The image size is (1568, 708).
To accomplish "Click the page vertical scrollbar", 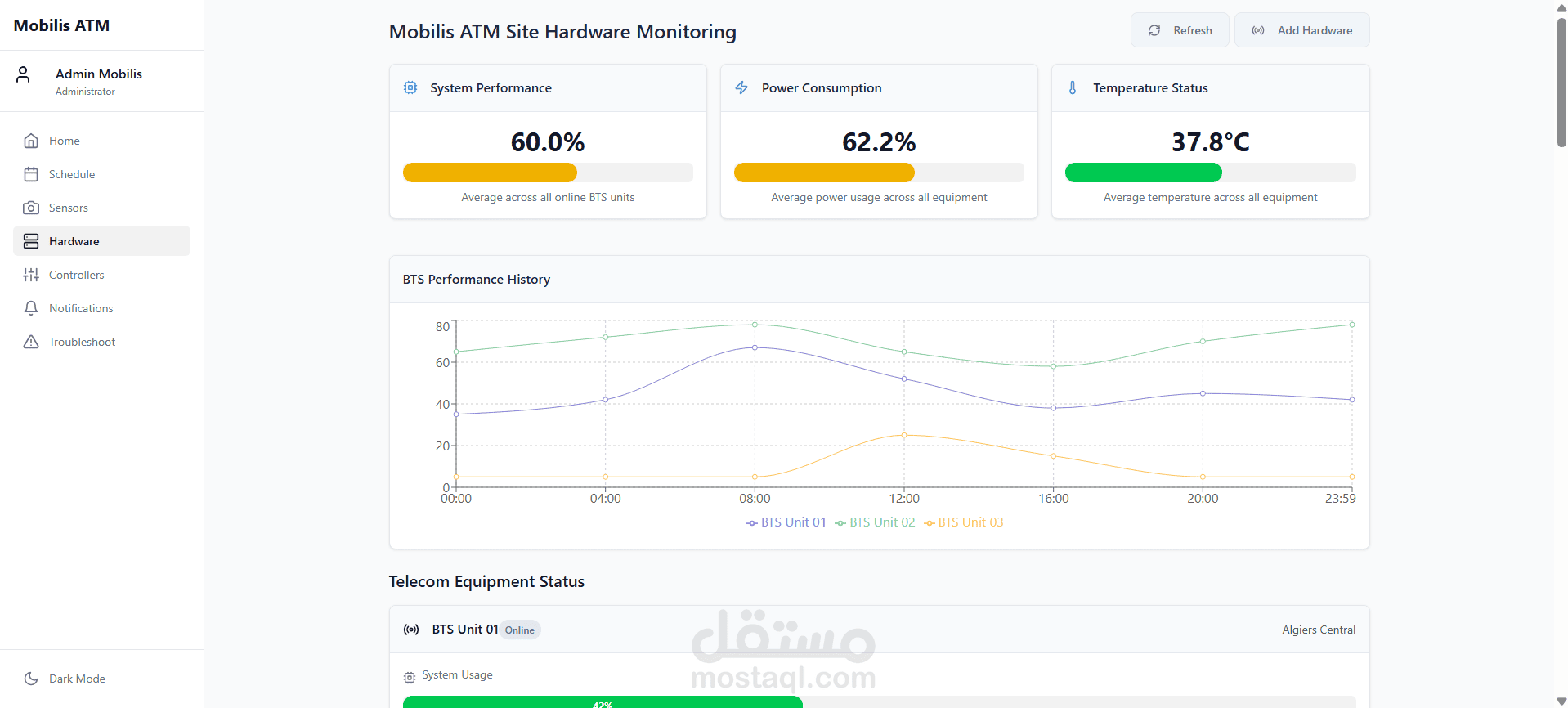I will [x=1561, y=354].
